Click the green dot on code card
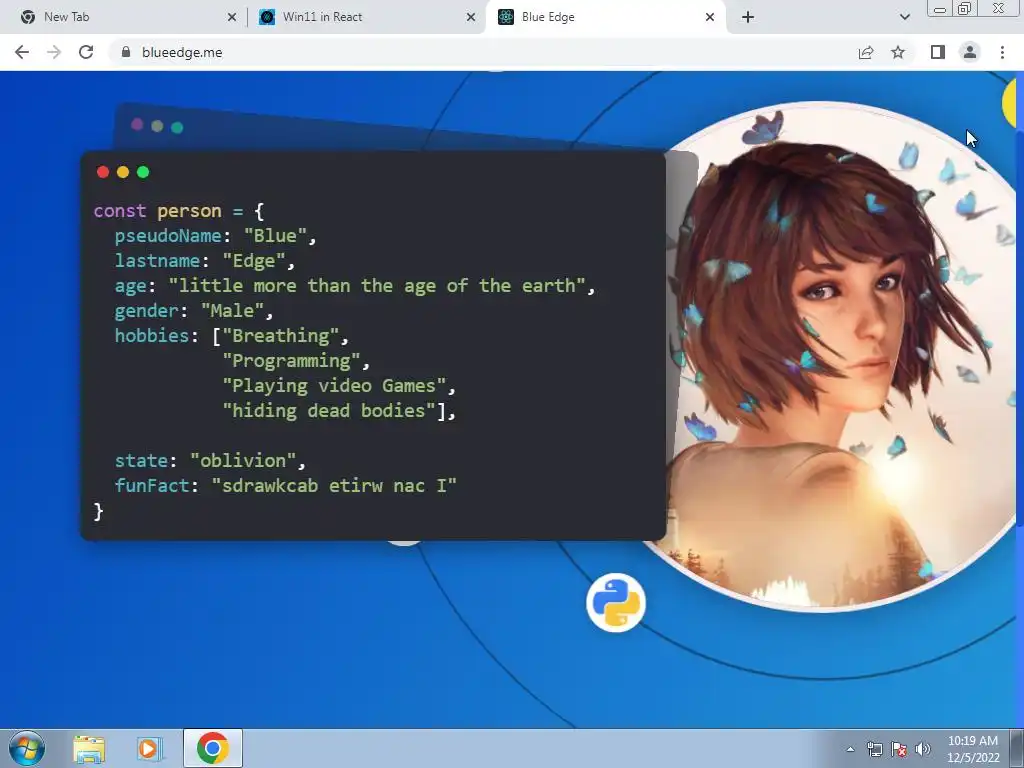The height and width of the screenshot is (768, 1024). tap(143, 172)
